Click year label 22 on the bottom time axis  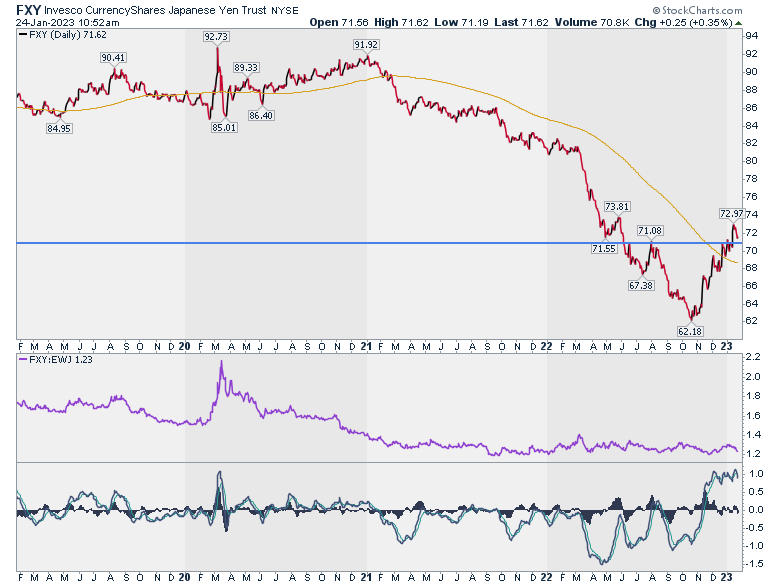[547, 577]
